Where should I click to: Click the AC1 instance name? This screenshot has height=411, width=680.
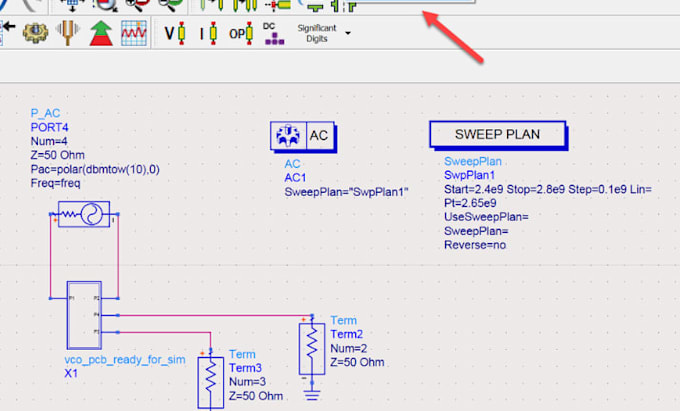click(x=295, y=178)
